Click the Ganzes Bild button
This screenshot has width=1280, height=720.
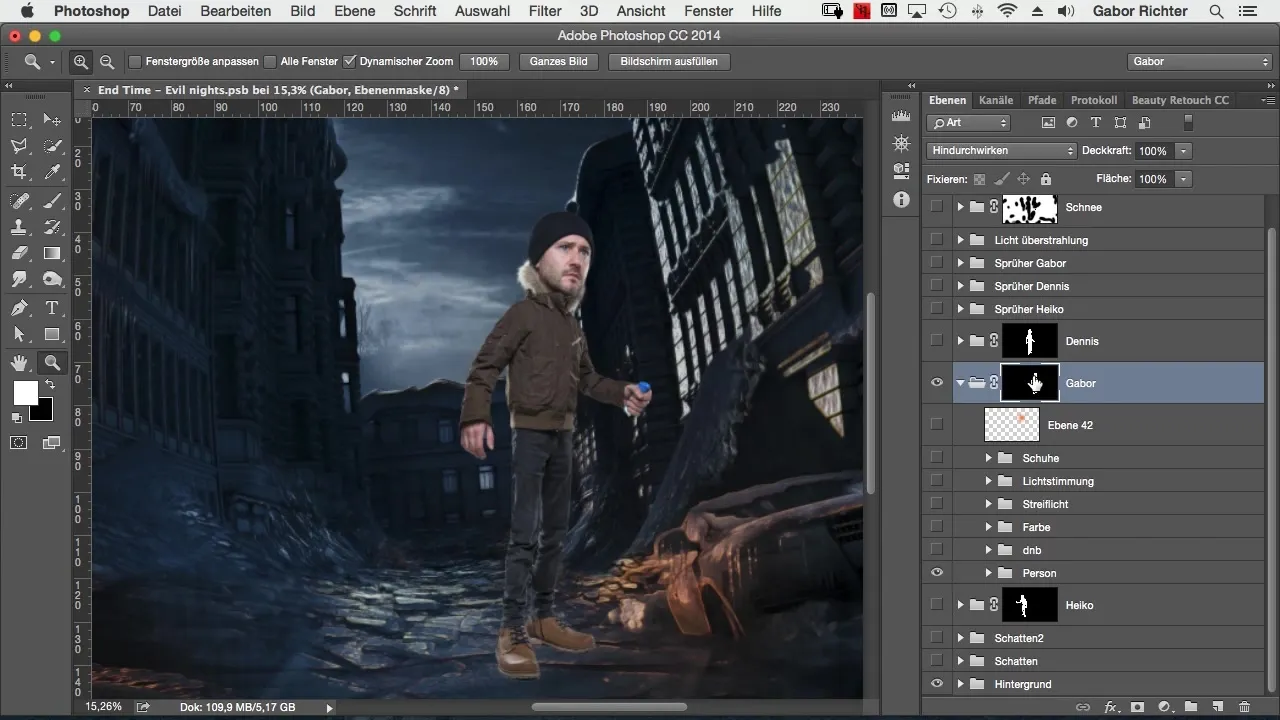(x=558, y=62)
